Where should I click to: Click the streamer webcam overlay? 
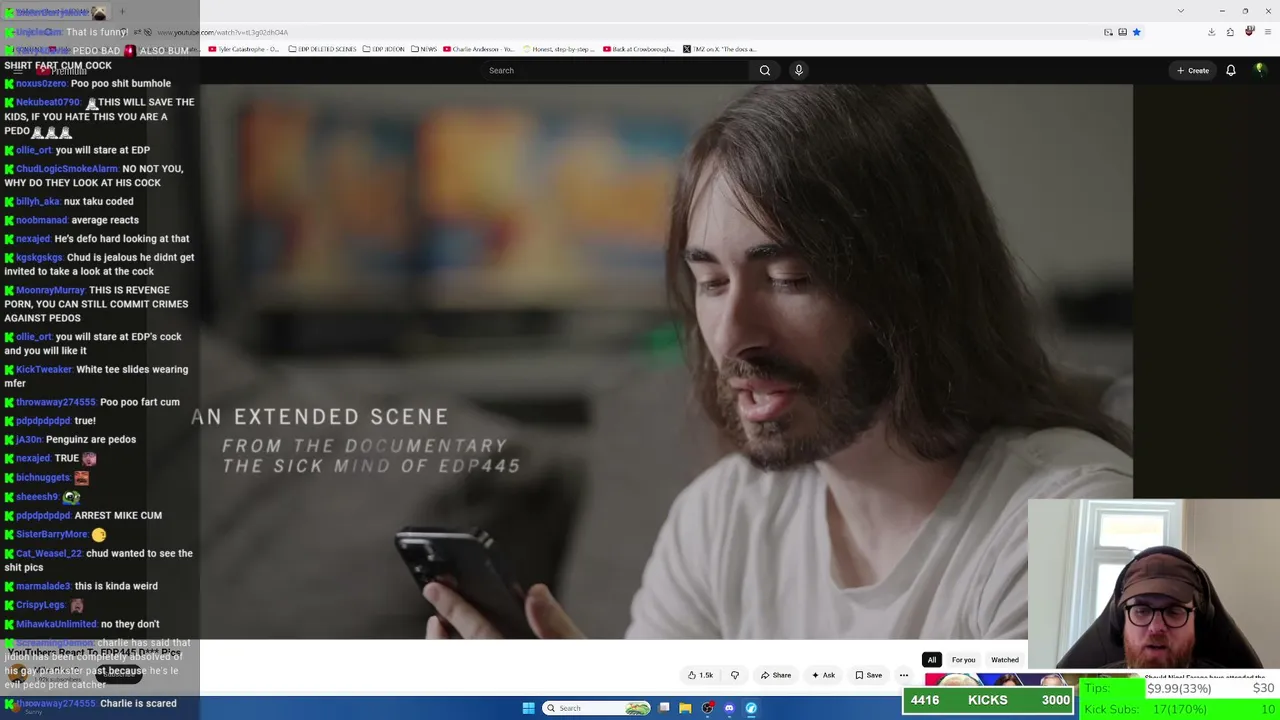[1154, 585]
